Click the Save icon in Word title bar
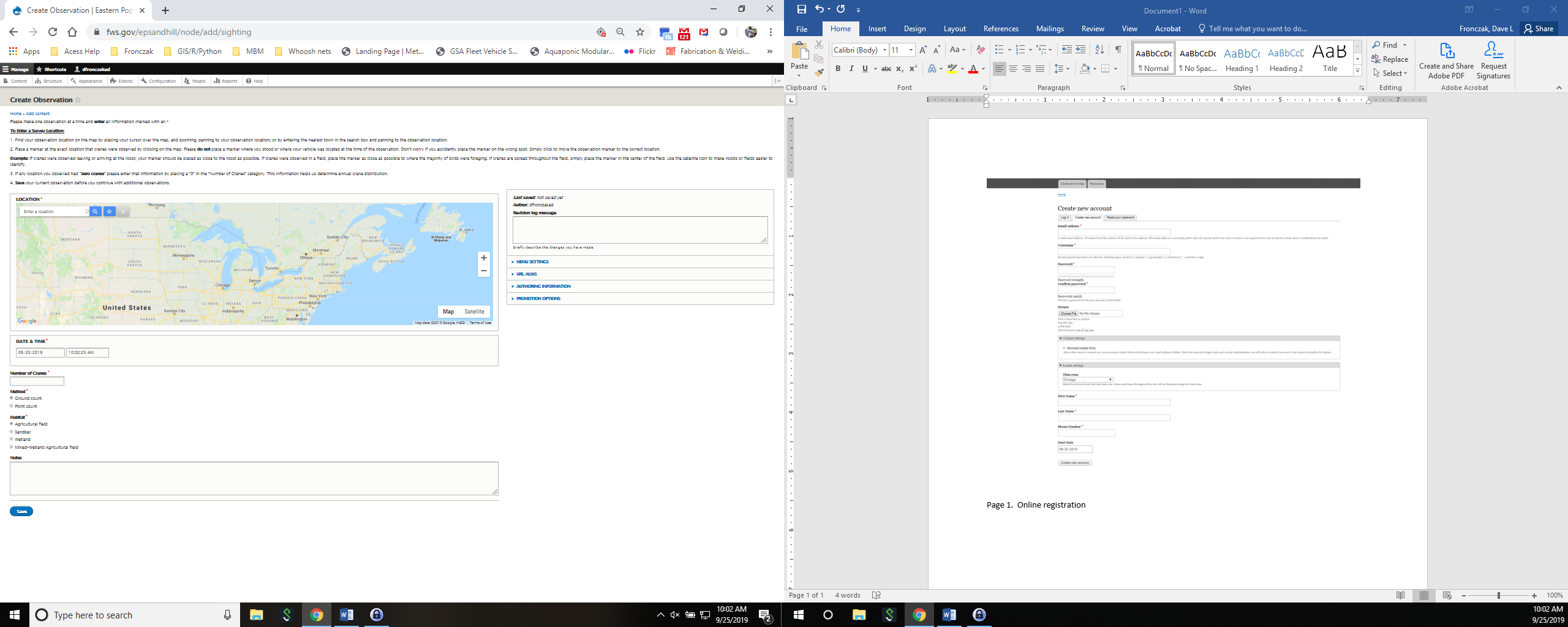This screenshot has width=1568, height=627. (801, 9)
